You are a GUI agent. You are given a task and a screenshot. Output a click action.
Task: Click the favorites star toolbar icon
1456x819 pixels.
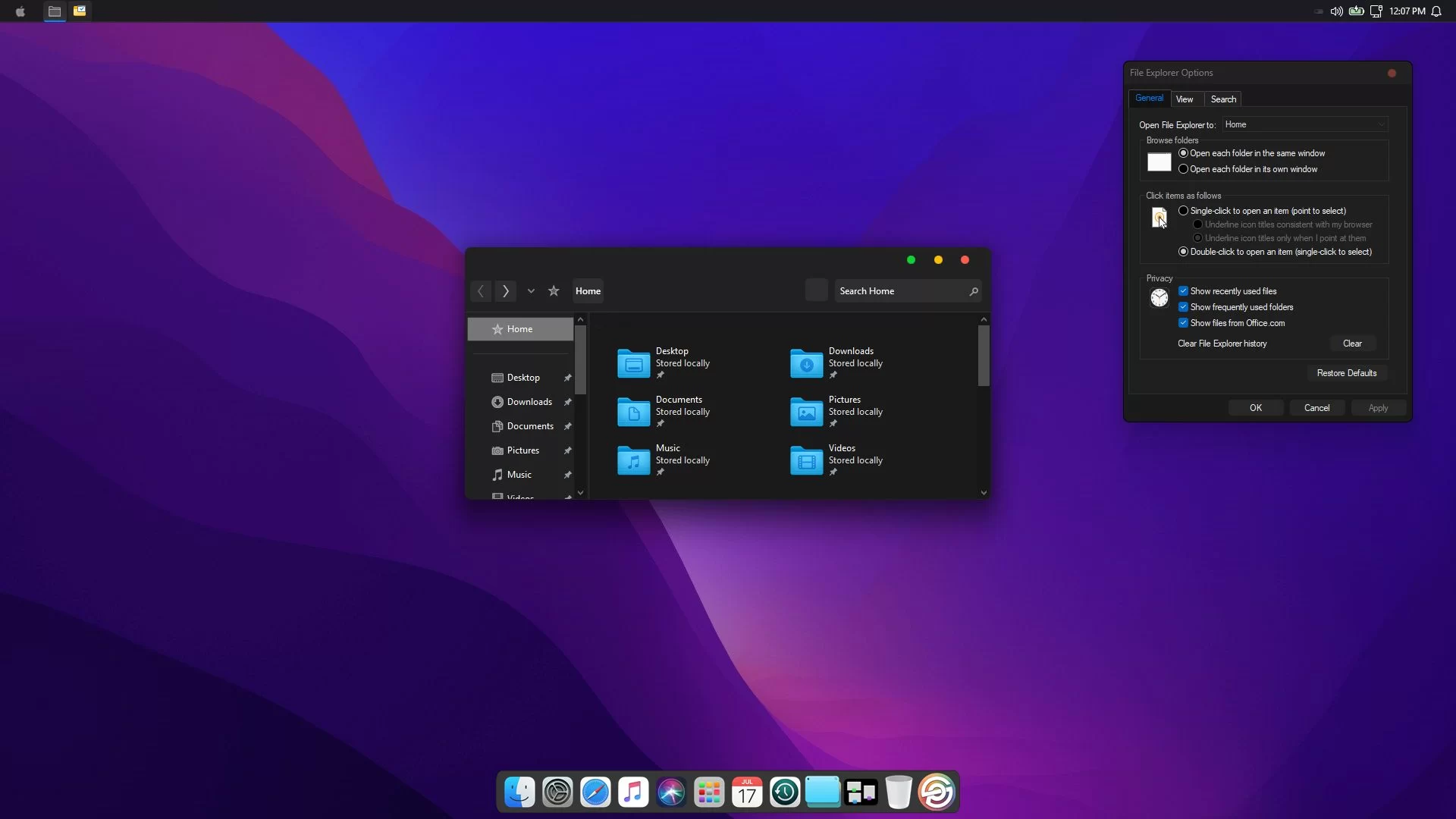[x=554, y=291]
